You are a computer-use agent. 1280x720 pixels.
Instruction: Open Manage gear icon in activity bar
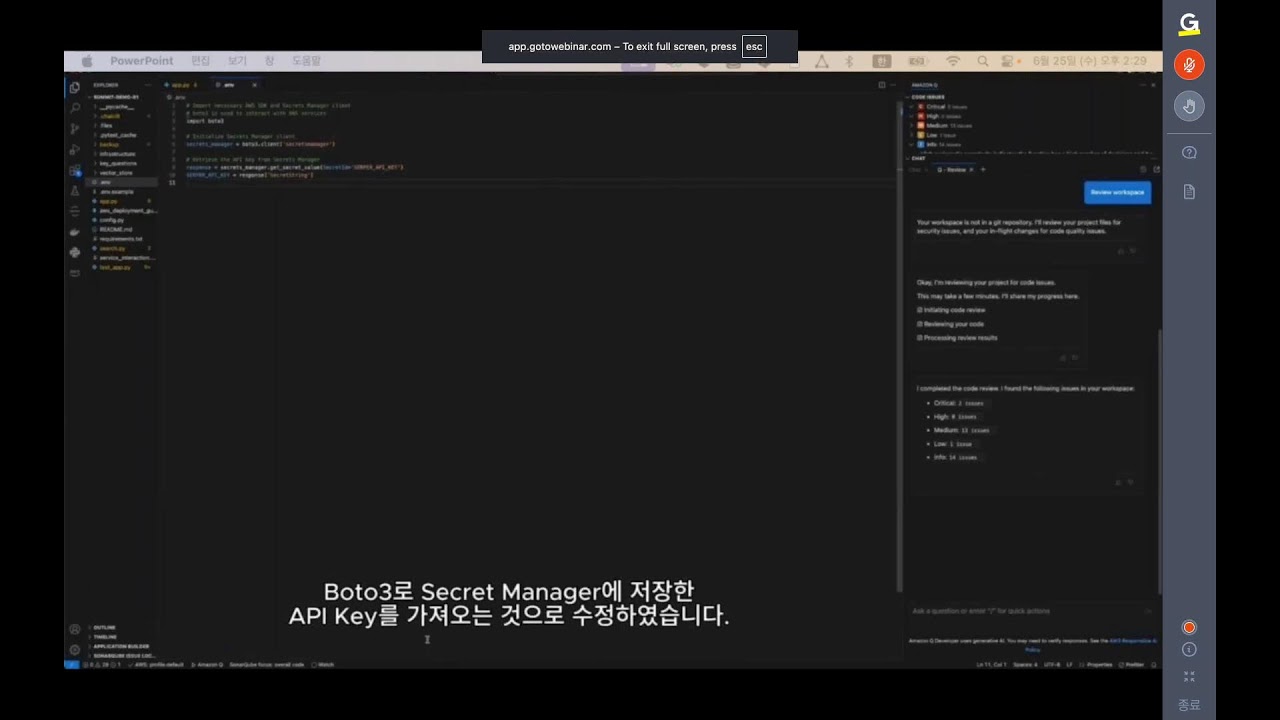[74, 650]
